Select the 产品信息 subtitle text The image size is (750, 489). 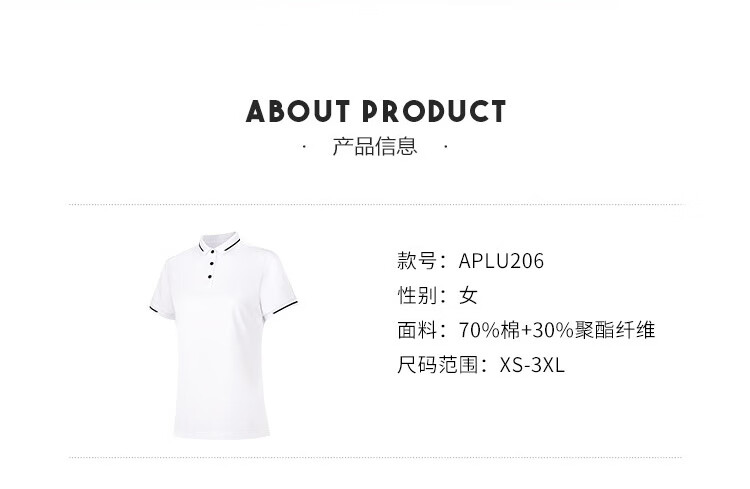pos(375,146)
